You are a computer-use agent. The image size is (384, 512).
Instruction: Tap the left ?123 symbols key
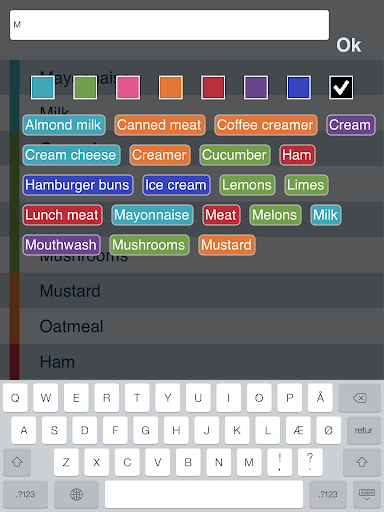pos(25,494)
